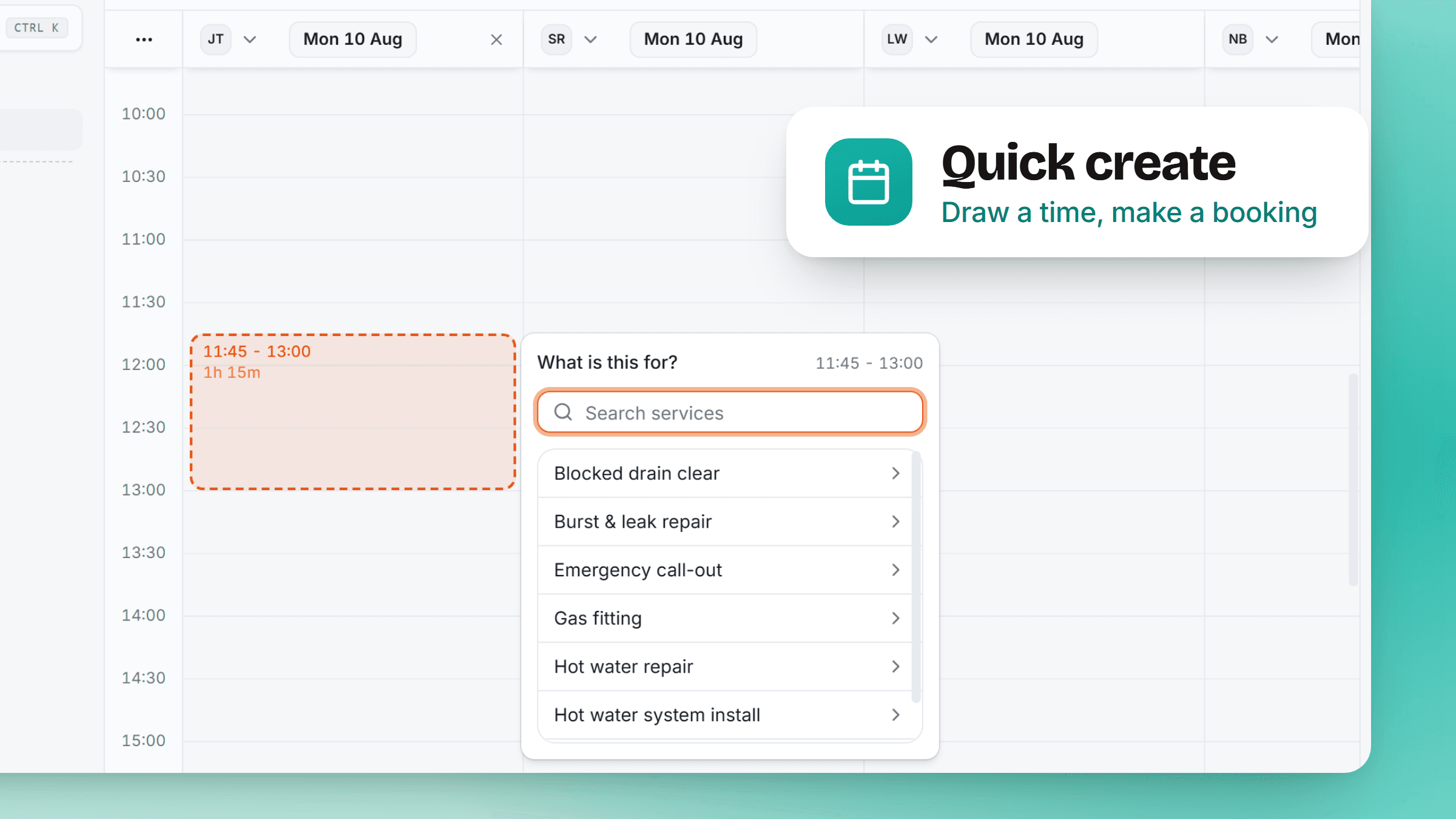
Task: Select Burst & leak repair service
Action: click(x=725, y=522)
